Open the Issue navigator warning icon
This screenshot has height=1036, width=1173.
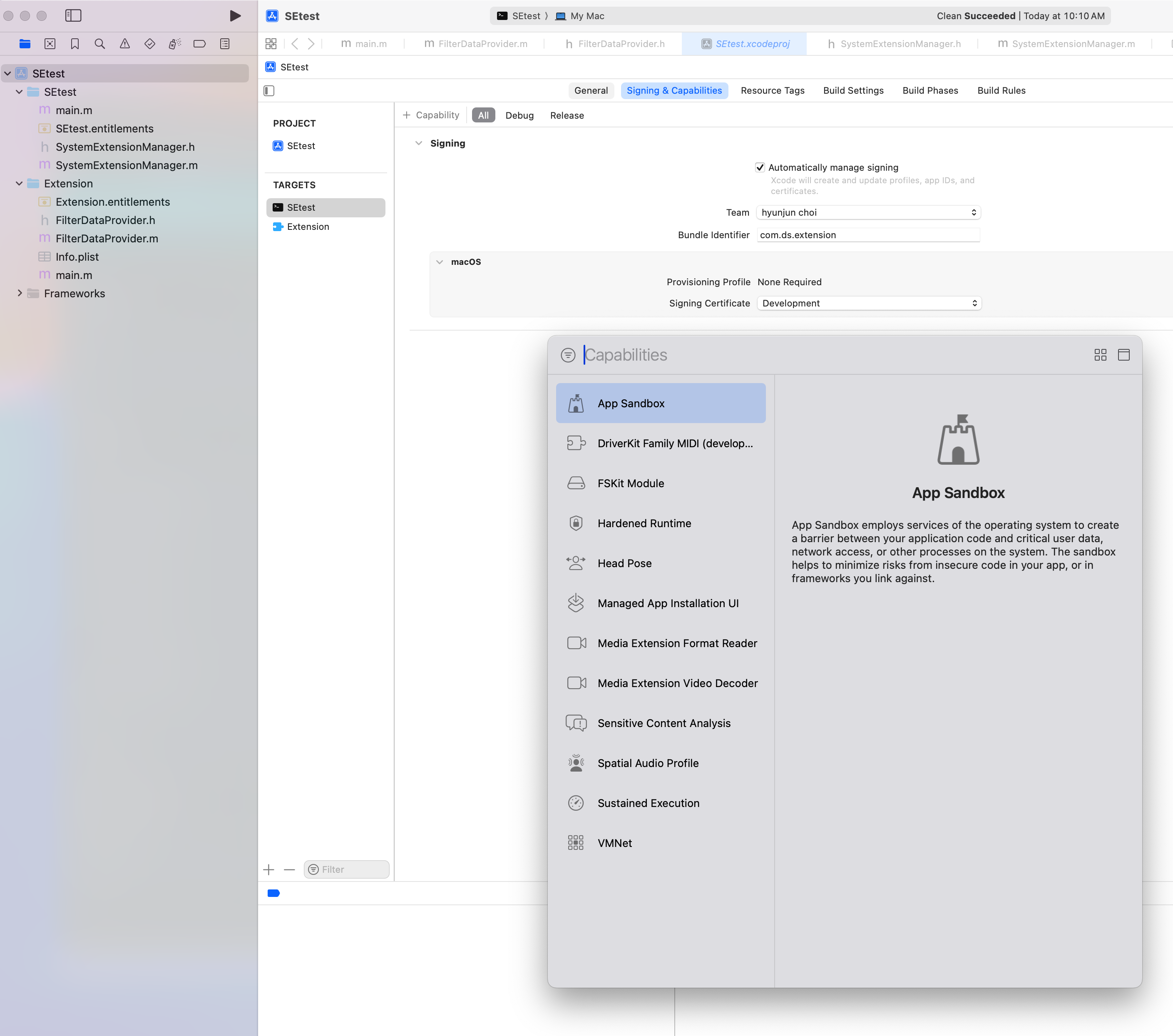tap(124, 44)
